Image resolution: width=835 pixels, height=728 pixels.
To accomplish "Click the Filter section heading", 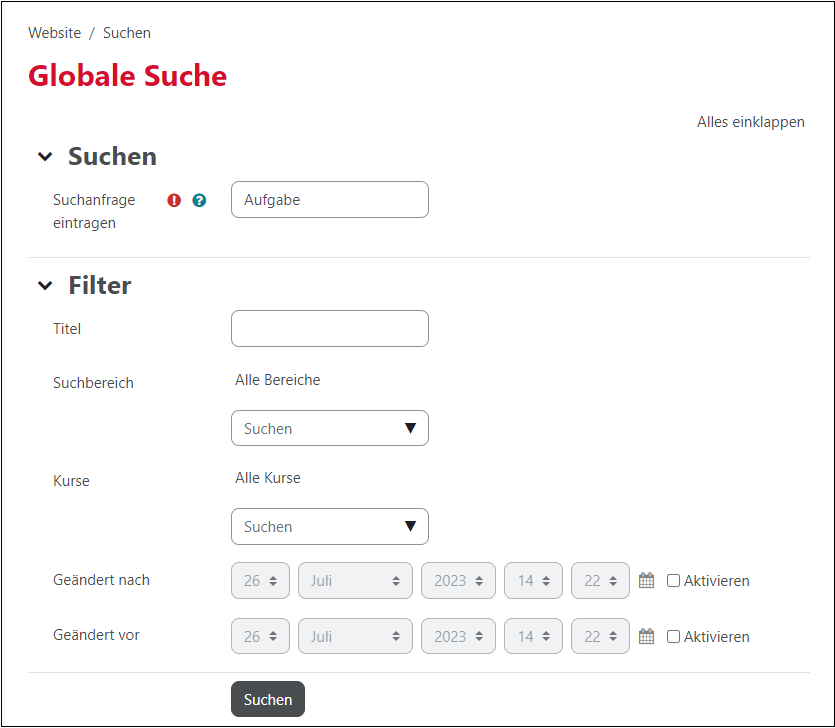I will [100, 285].
